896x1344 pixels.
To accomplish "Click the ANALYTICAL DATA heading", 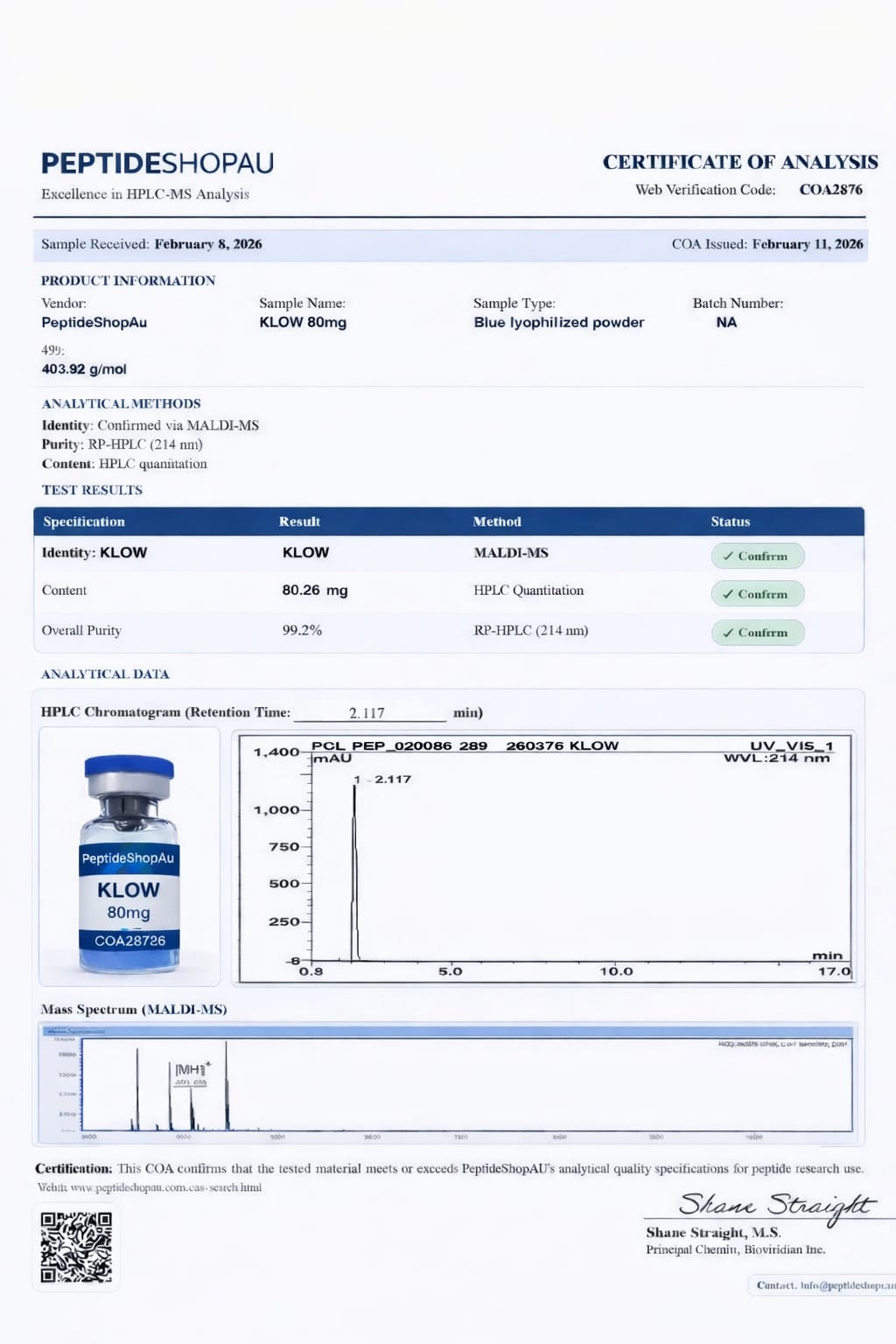I will tap(105, 674).
